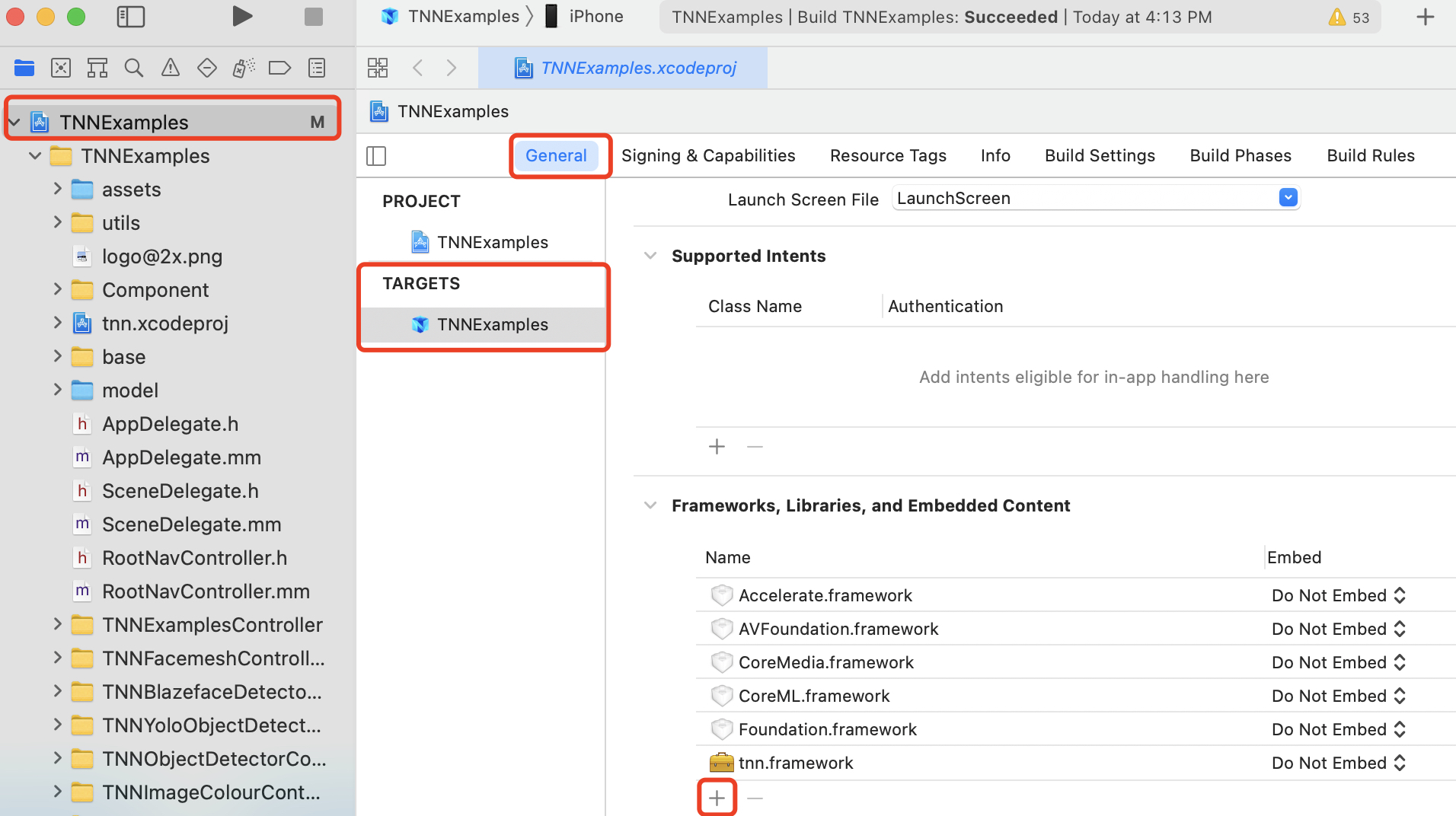The height and width of the screenshot is (816, 1456).
Task: Stop the running build
Action: (314, 16)
